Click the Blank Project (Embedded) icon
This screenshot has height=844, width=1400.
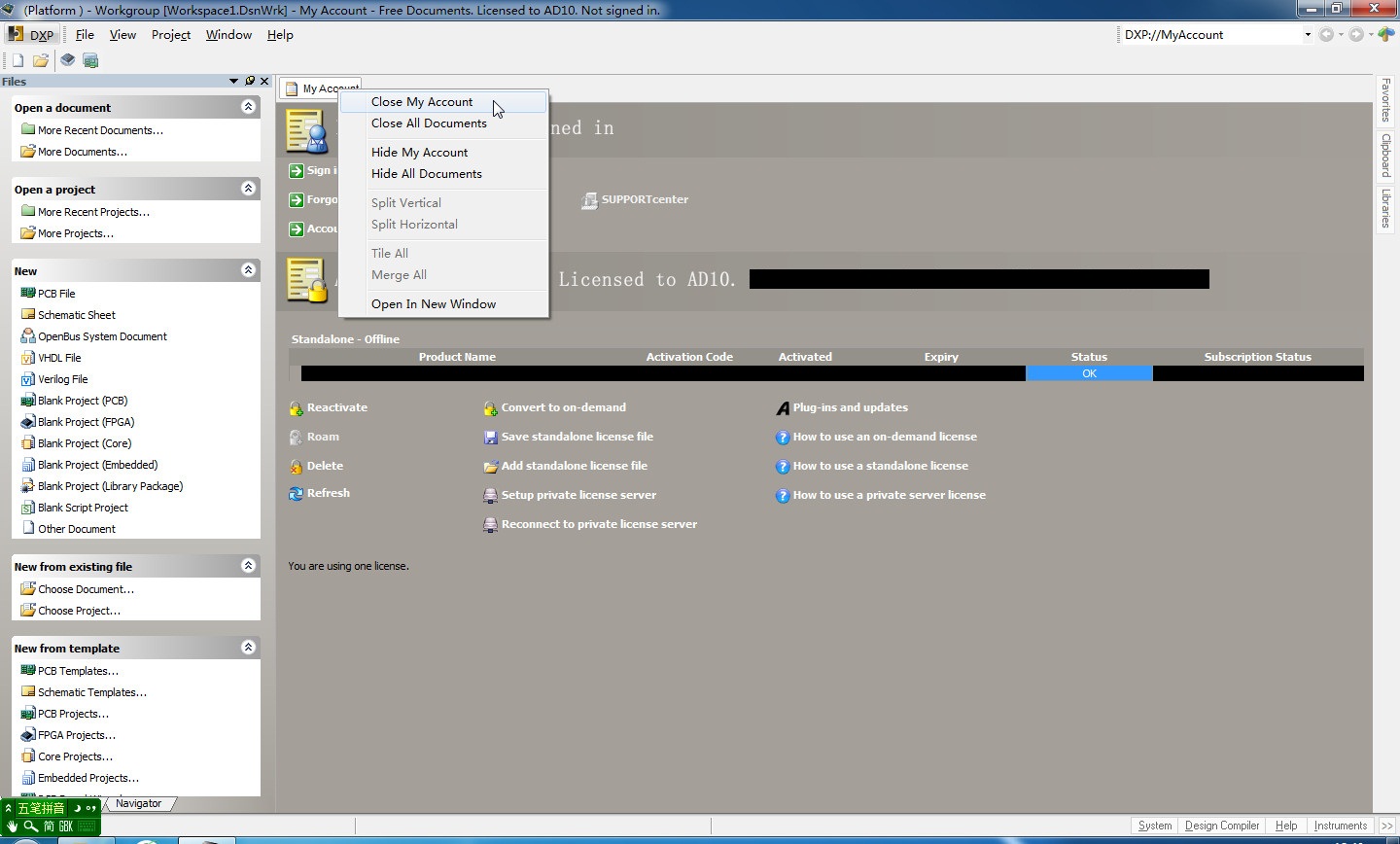28,464
